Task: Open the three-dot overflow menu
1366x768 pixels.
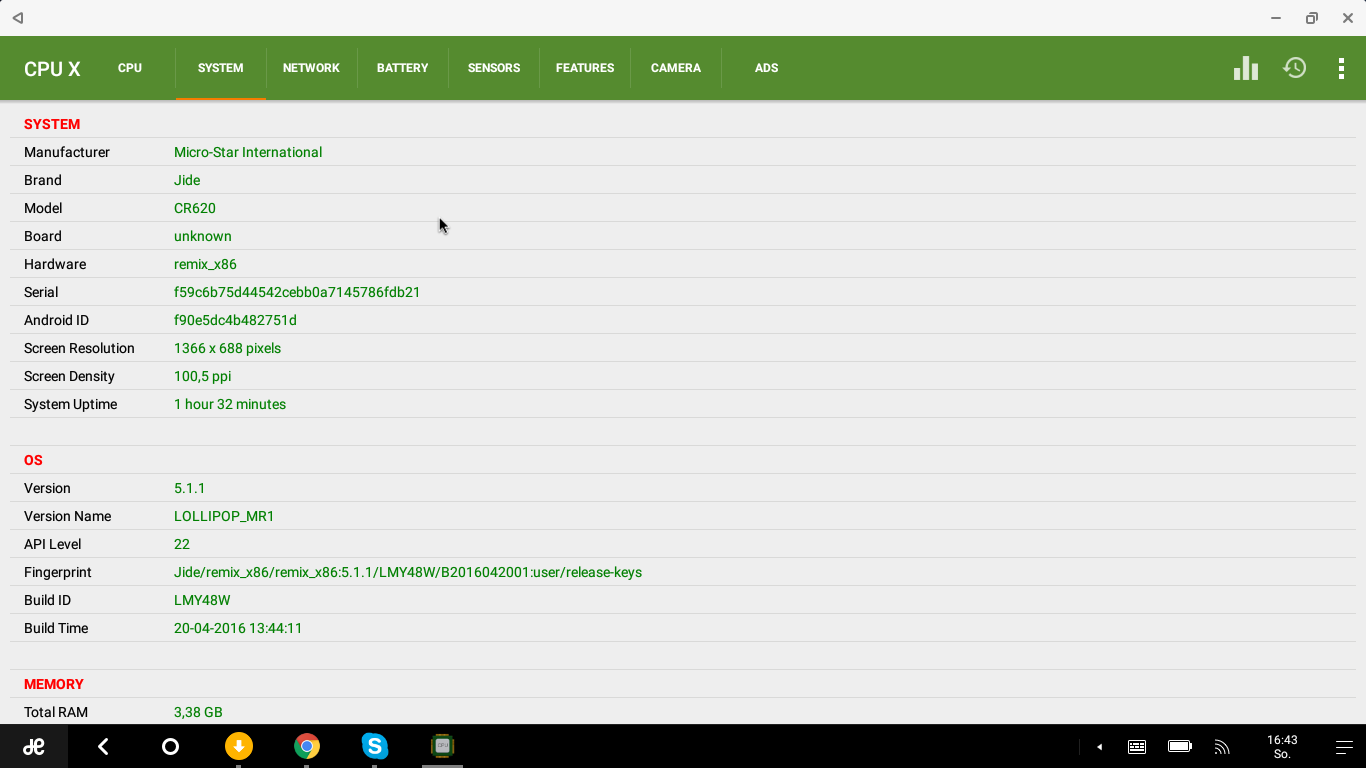Action: (x=1341, y=68)
